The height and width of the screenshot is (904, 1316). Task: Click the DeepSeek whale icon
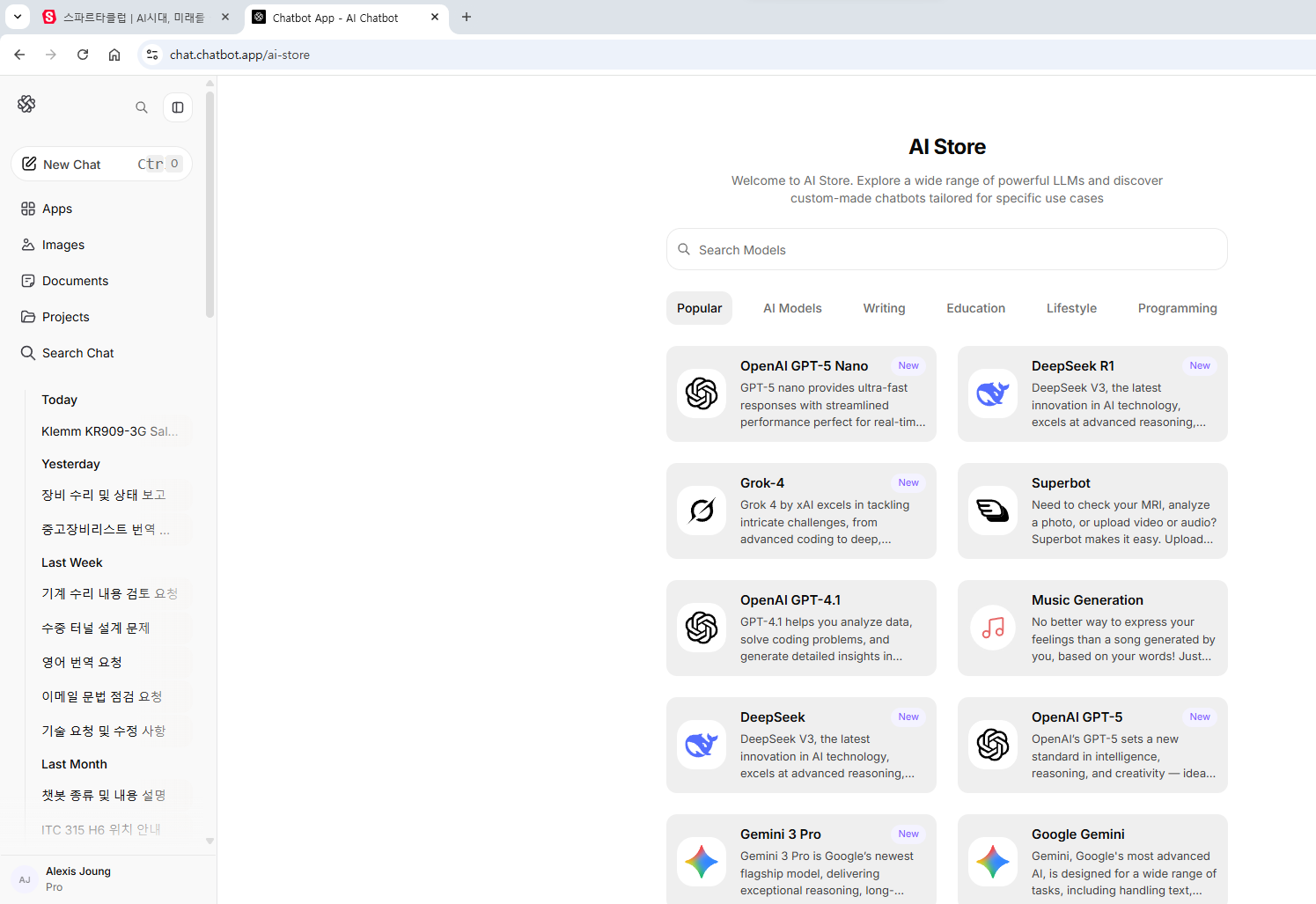[702, 745]
